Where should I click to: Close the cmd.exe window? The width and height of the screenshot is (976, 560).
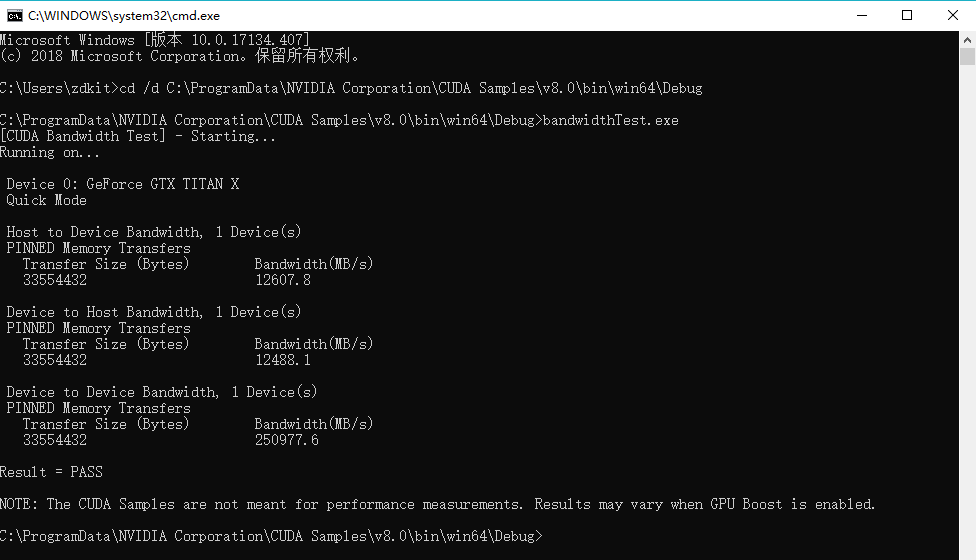click(953, 15)
